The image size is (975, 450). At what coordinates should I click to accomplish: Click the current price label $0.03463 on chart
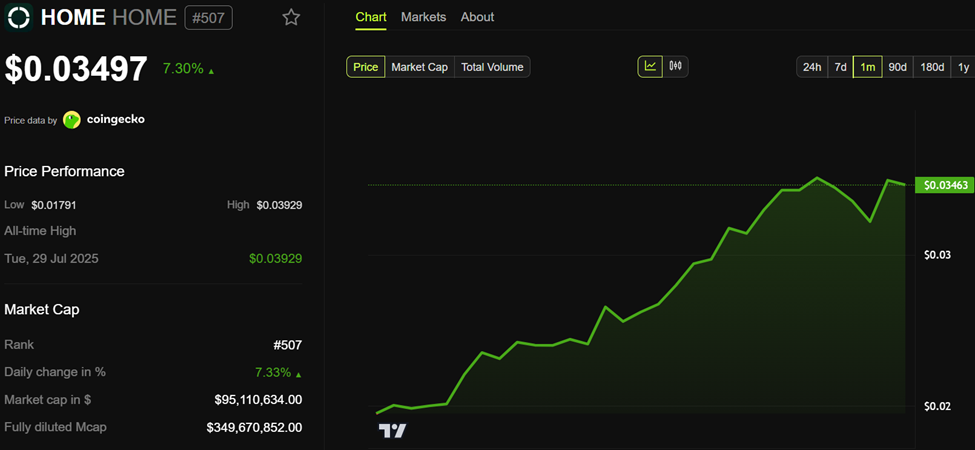(944, 185)
